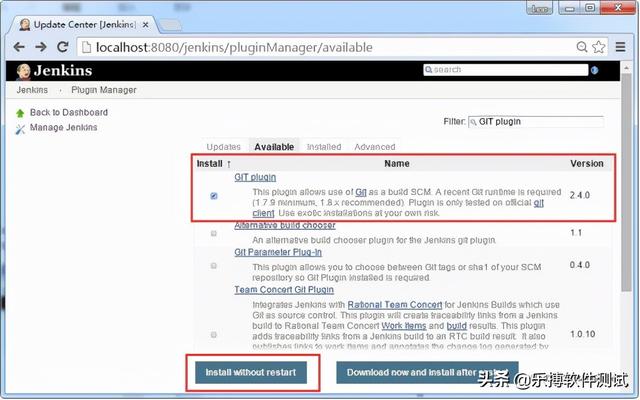This screenshot has width=640, height=400.
Task: Sort by the Install column header
Action: (213, 163)
